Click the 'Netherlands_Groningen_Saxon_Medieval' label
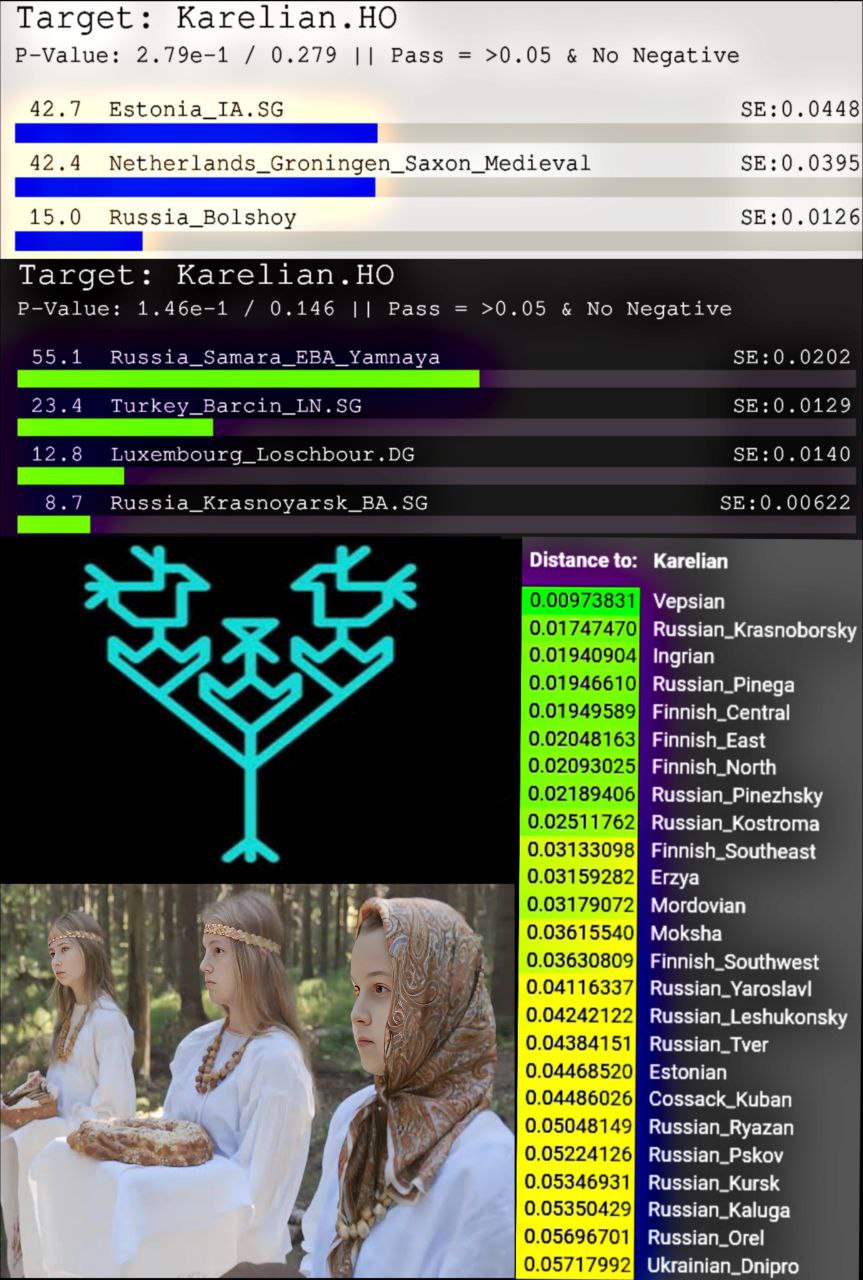863x1280 pixels. point(350,163)
